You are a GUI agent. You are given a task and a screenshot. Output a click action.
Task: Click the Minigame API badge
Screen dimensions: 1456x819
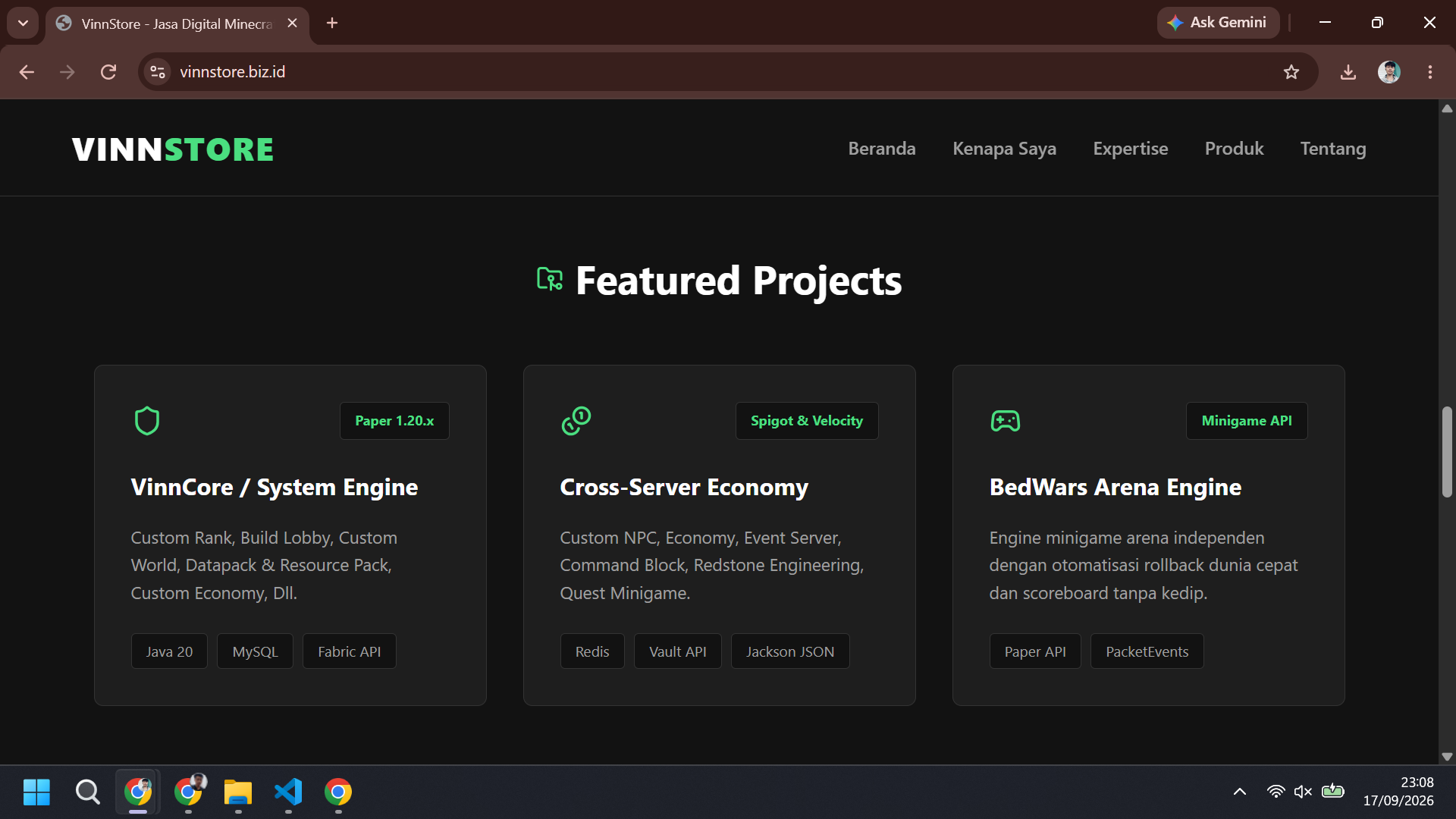1247,421
